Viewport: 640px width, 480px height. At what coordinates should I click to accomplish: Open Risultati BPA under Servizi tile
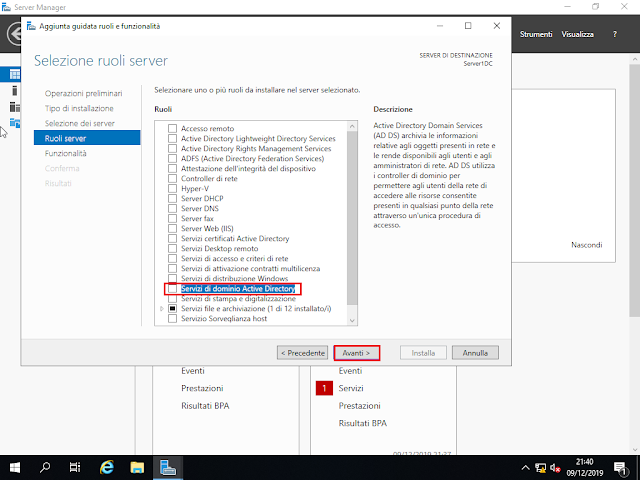[362, 423]
